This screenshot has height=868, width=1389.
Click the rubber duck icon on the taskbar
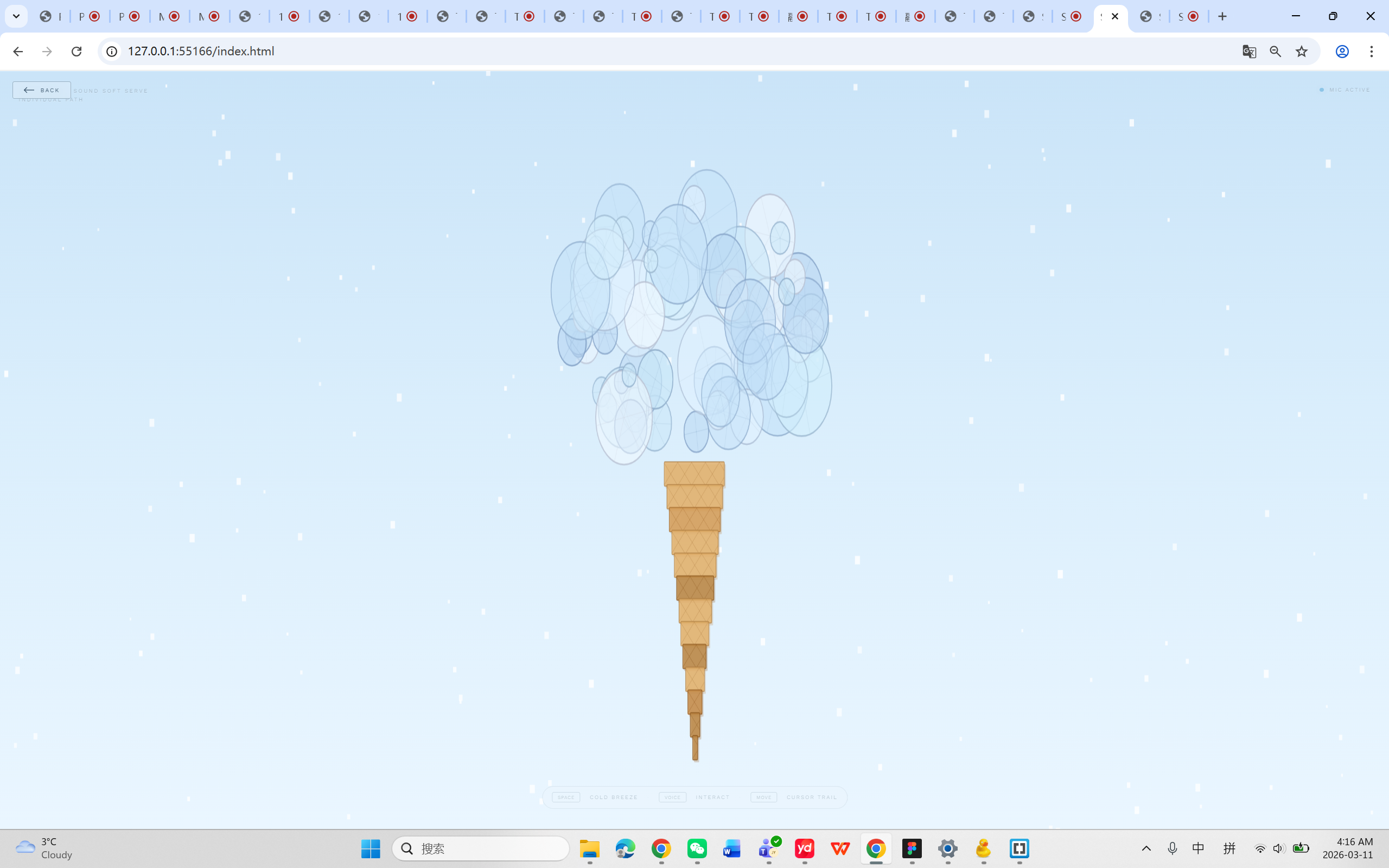pyautogui.click(x=983, y=848)
